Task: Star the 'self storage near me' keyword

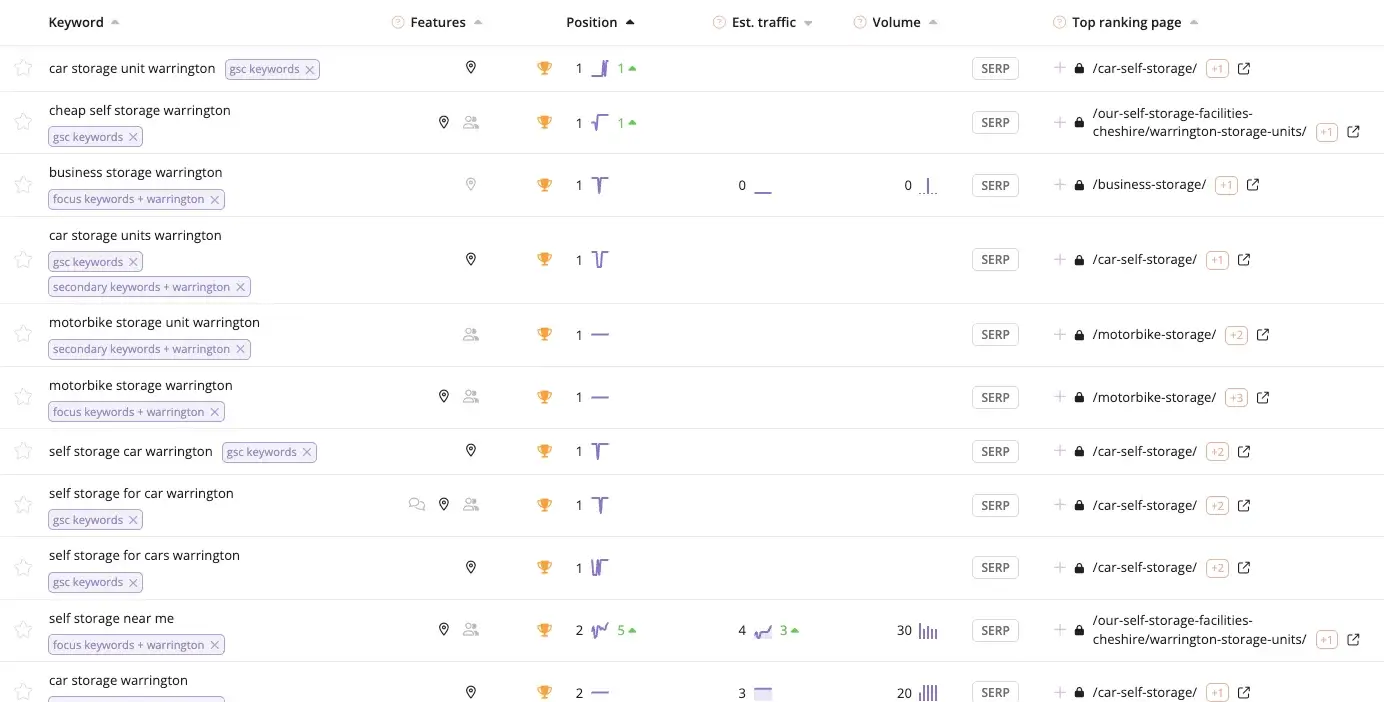Action: coord(23,630)
